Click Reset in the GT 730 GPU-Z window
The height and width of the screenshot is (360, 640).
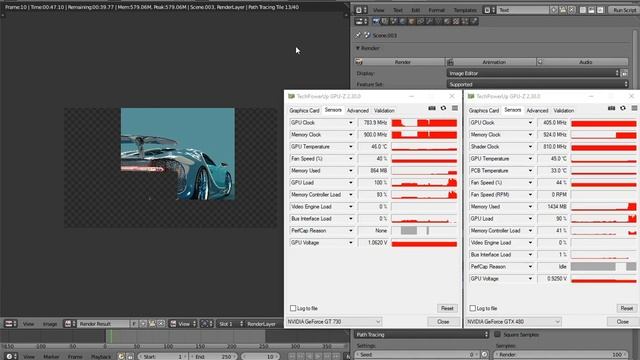click(x=447, y=308)
